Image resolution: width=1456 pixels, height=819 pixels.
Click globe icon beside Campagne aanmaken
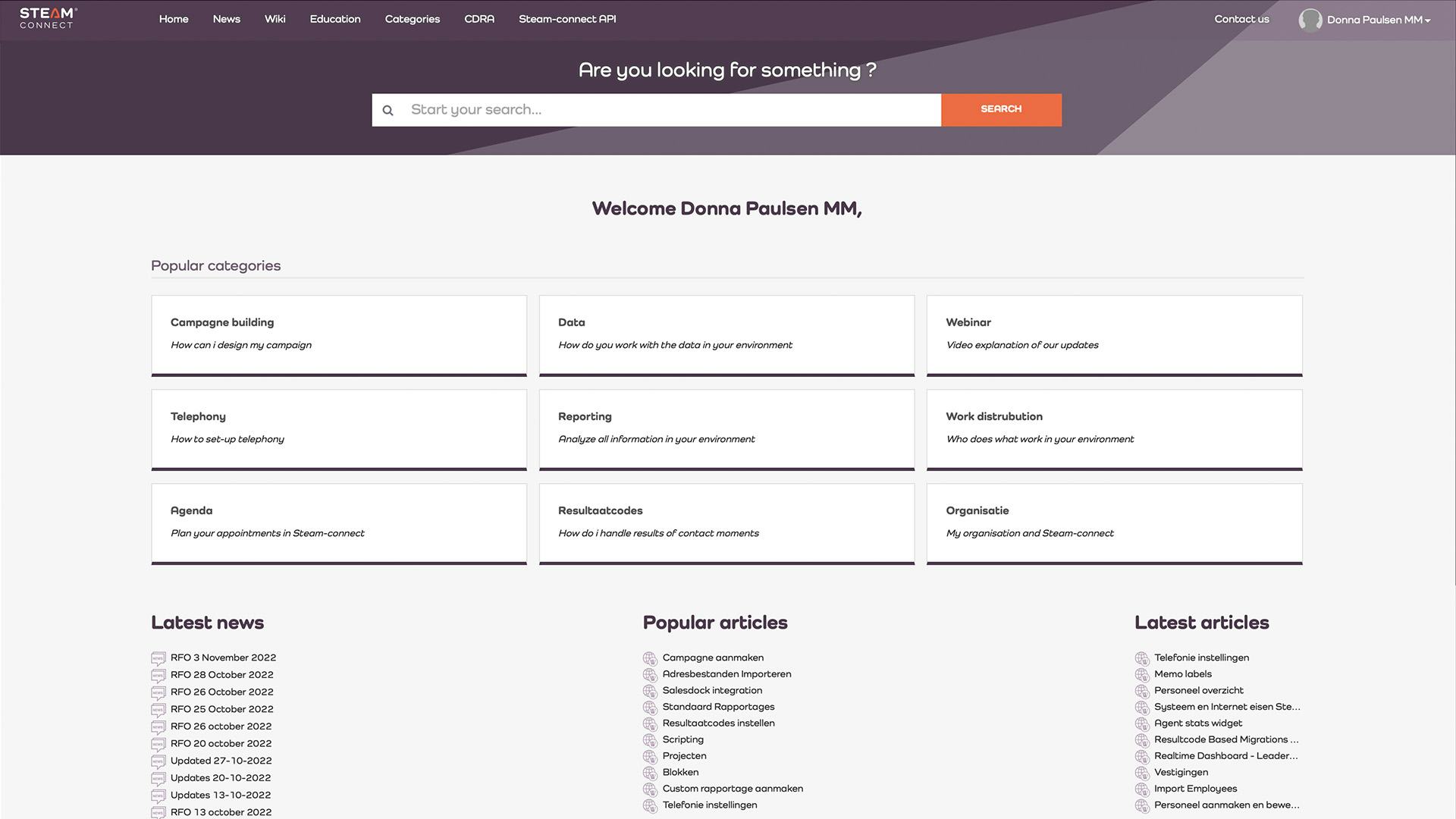tap(650, 658)
